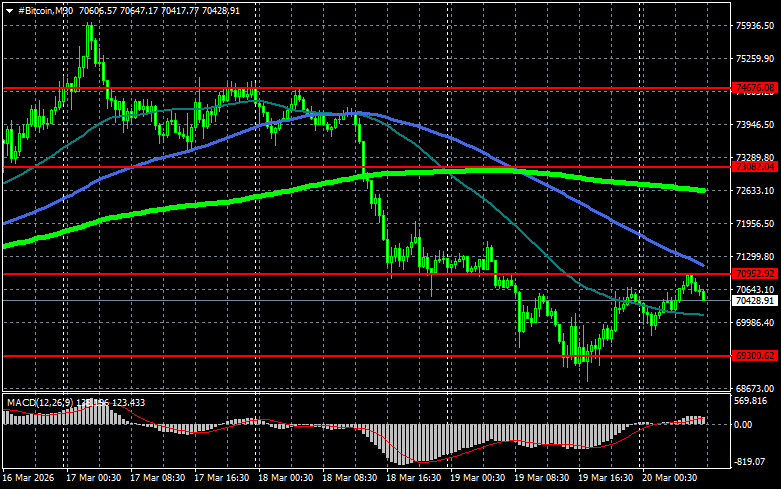Click the 75936.50 price scale value

pyautogui.click(x=755, y=25)
